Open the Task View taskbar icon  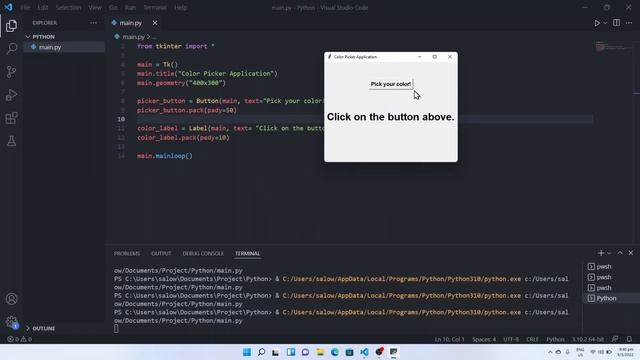[276, 352]
